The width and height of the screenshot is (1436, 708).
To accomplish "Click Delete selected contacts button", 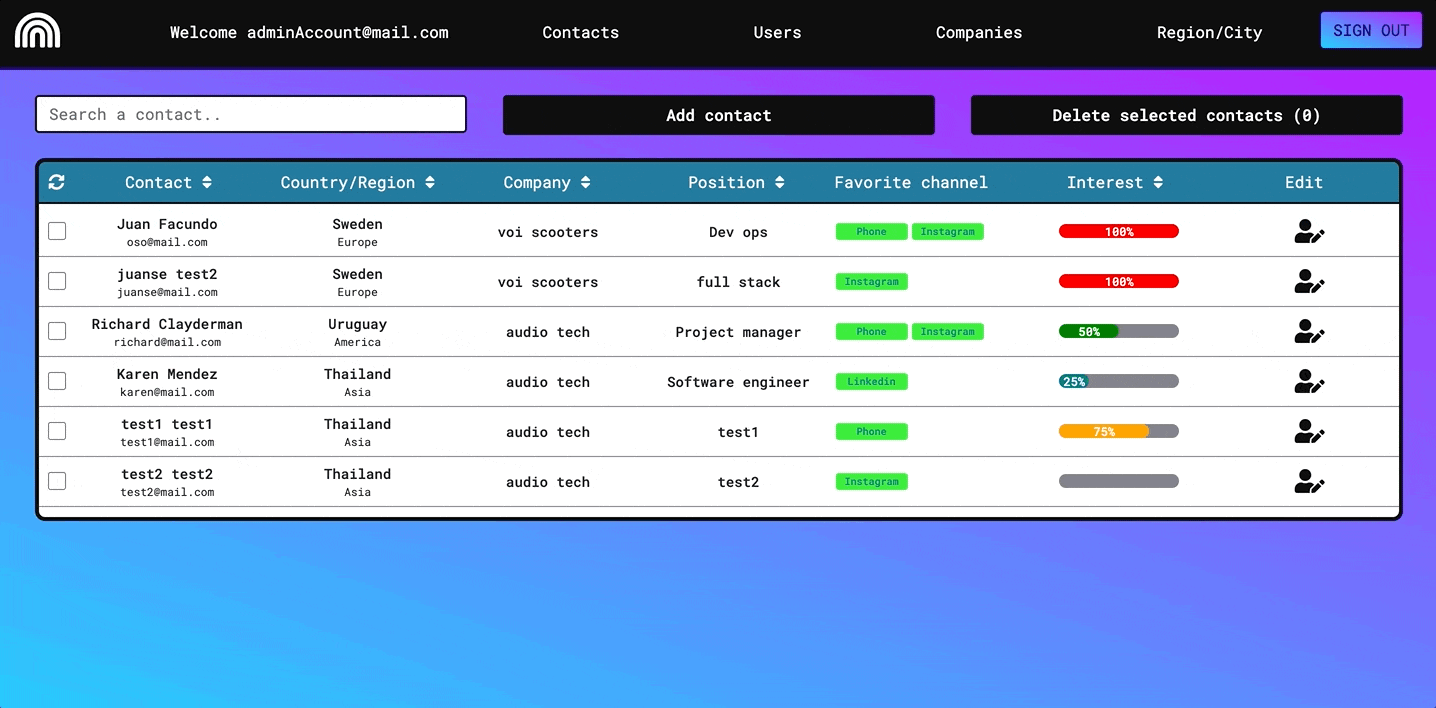I will point(1186,115).
